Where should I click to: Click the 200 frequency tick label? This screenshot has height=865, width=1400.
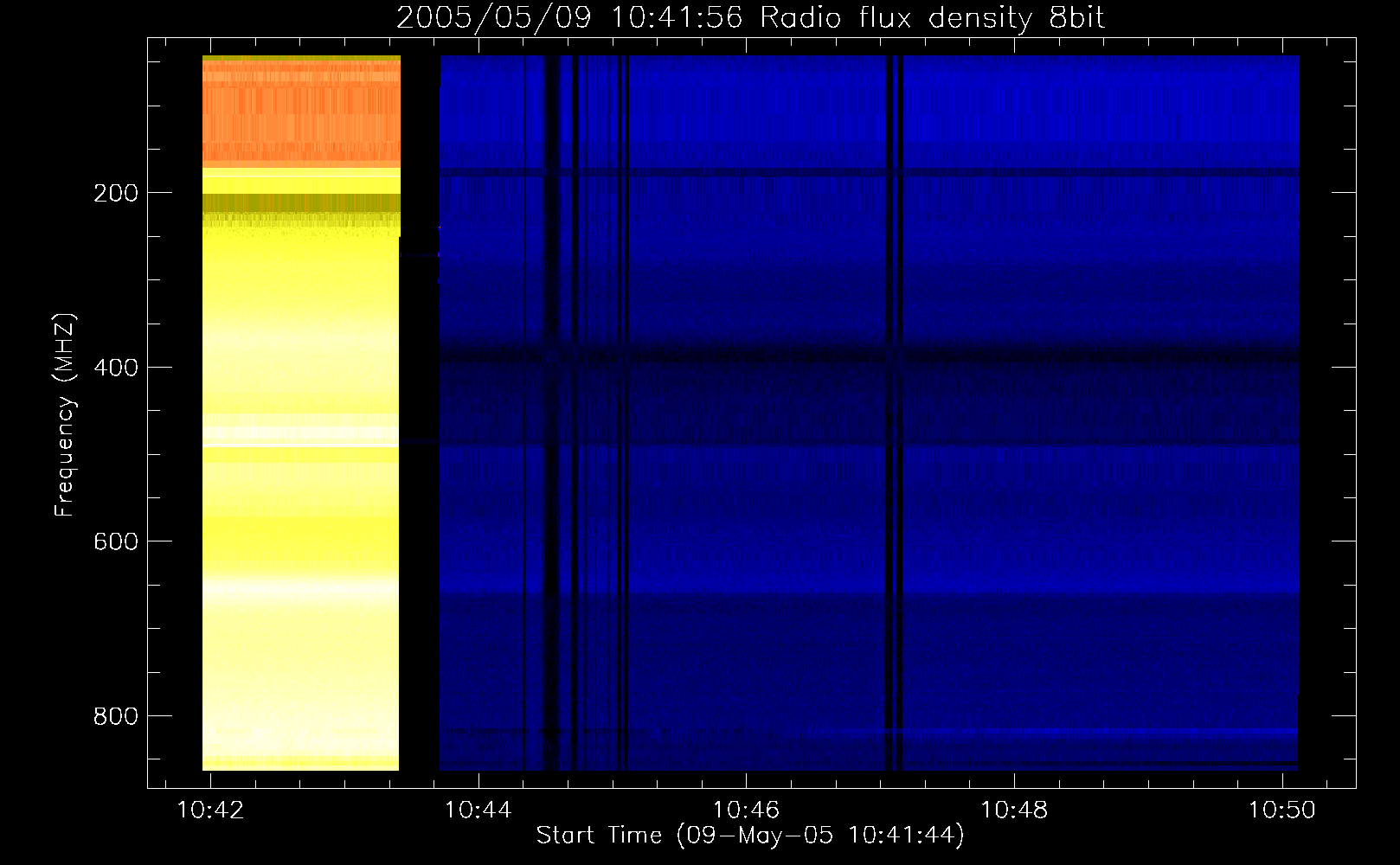pos(115,192)
